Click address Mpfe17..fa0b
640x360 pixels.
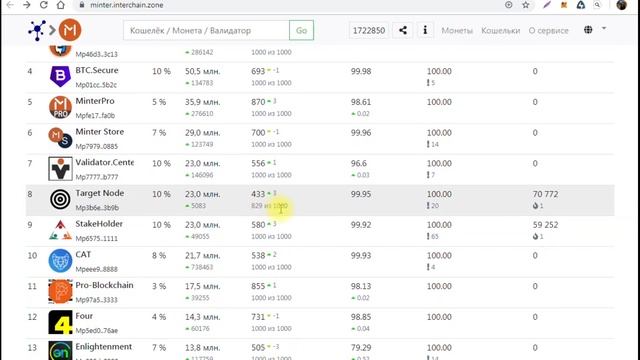coord(95,116)
